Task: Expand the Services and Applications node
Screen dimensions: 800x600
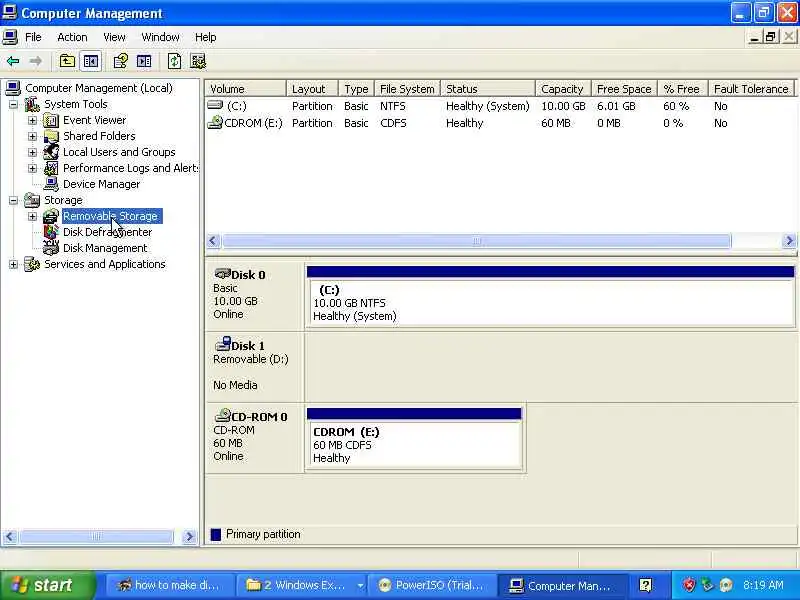Action: [13, 264]
